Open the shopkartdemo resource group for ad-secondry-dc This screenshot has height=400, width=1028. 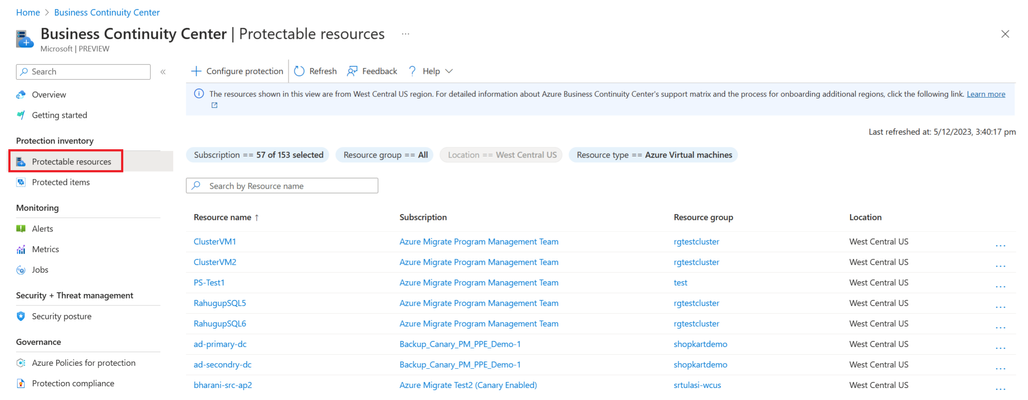click(x=700, y=364)
